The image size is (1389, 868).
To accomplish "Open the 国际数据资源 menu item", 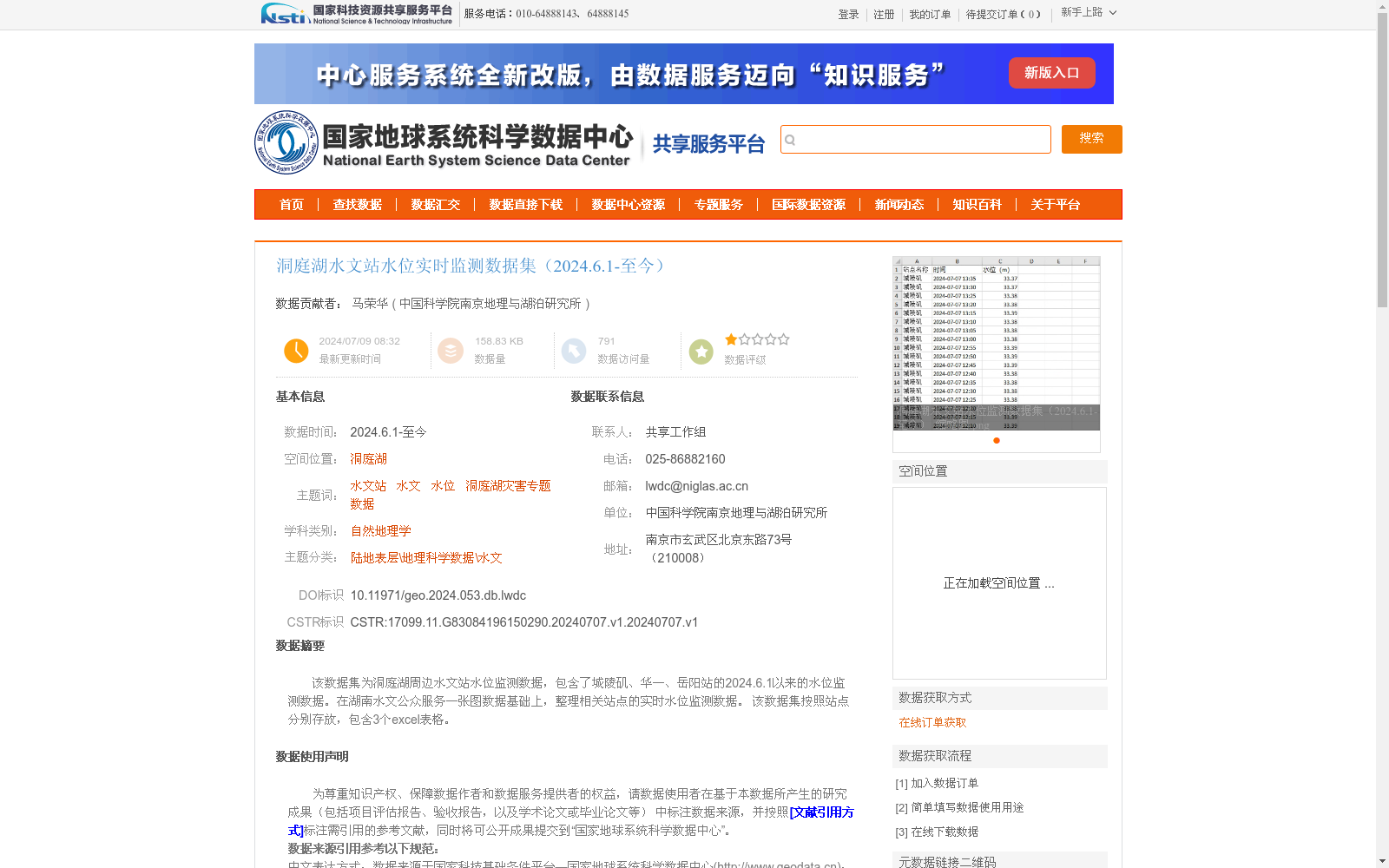I will click(x=809, y=205).
